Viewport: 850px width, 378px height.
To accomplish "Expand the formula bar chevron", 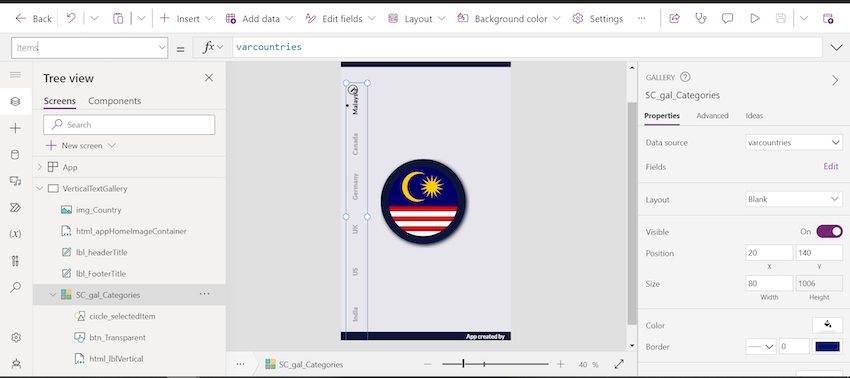I will pos(836,48).
